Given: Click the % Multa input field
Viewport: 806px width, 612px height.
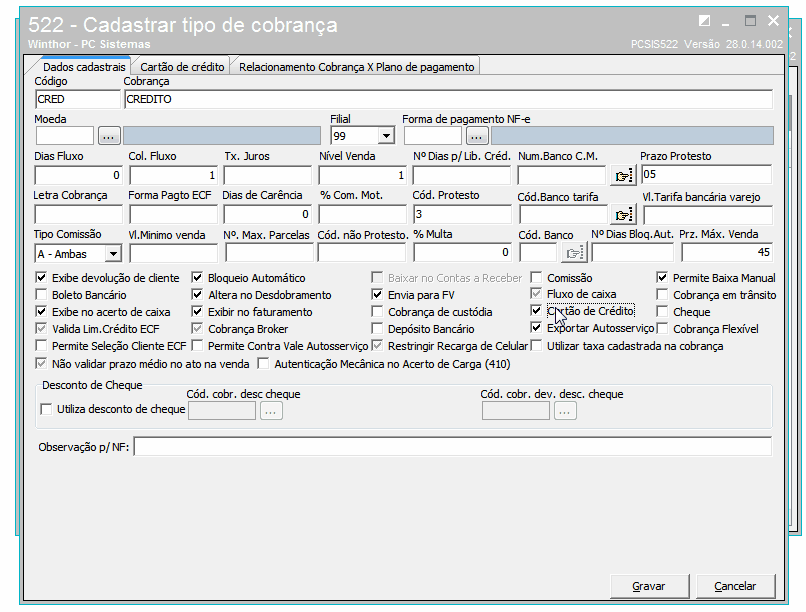Looking at the screenshot, I should pyautogui.click(x=462, y=252).
